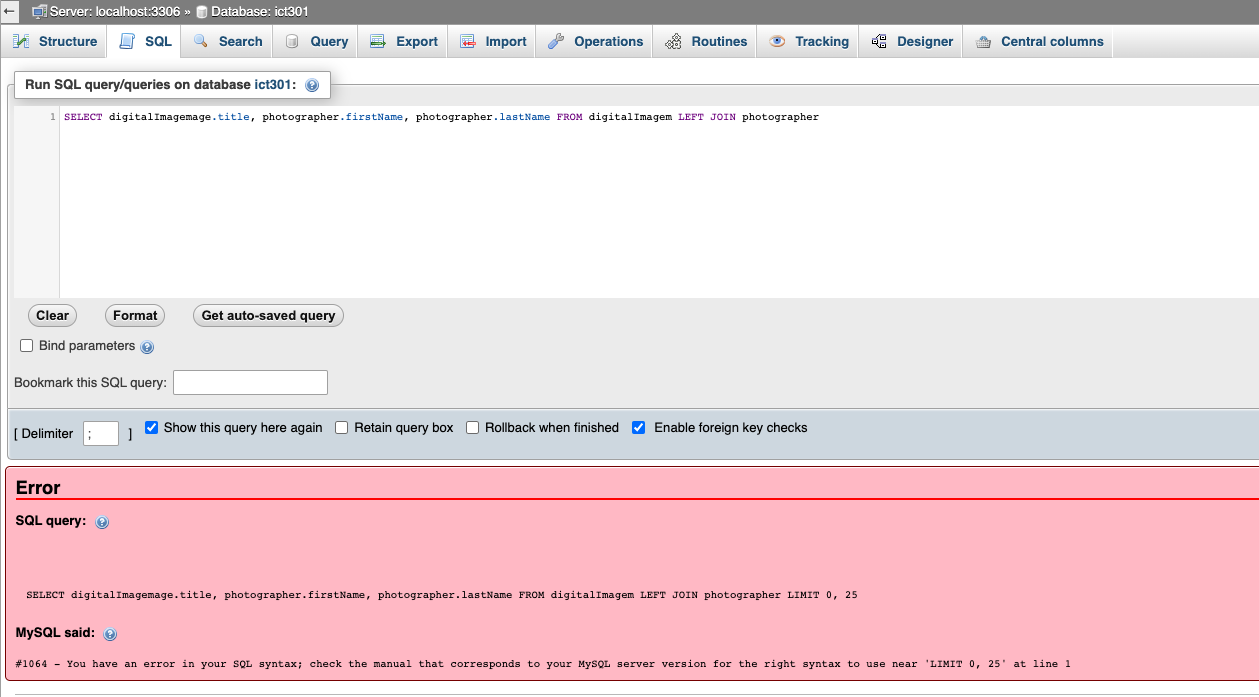The height and width of the screenshot is (697, 1259).
Task: Click the Designer icon
Action: (x=878, y=41)
